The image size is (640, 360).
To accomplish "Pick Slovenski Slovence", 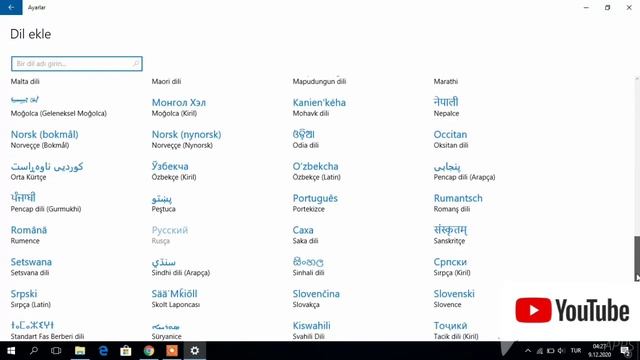I will (454, 298).
